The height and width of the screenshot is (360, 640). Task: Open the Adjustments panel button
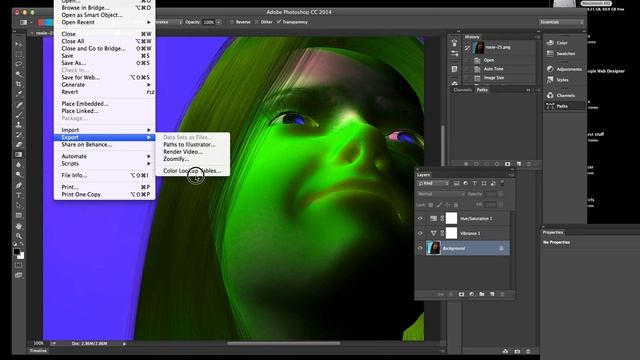pyautogui.click(x=565, y=69)
